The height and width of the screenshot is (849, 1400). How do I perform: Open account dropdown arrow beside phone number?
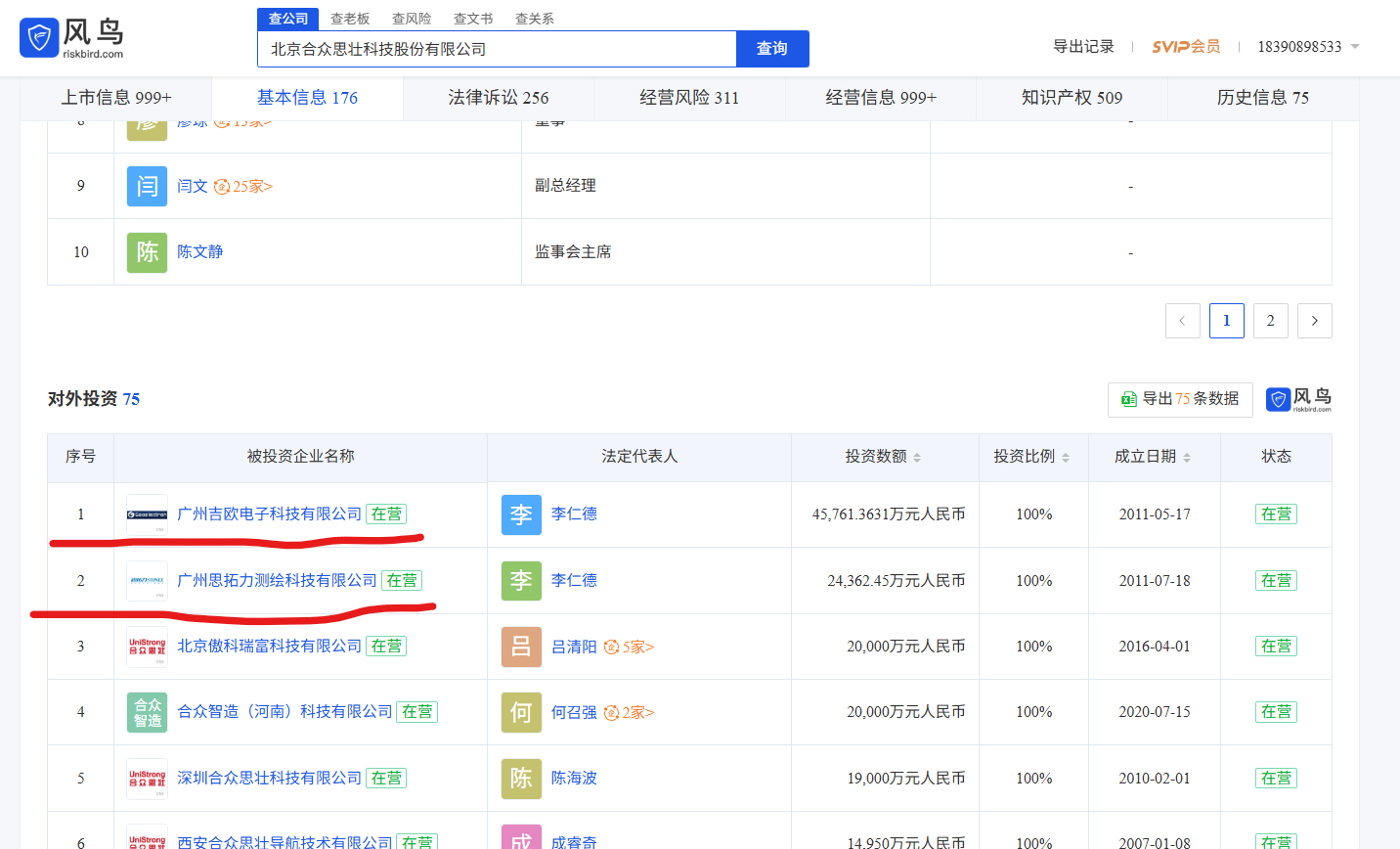[x=1355, y=47]
